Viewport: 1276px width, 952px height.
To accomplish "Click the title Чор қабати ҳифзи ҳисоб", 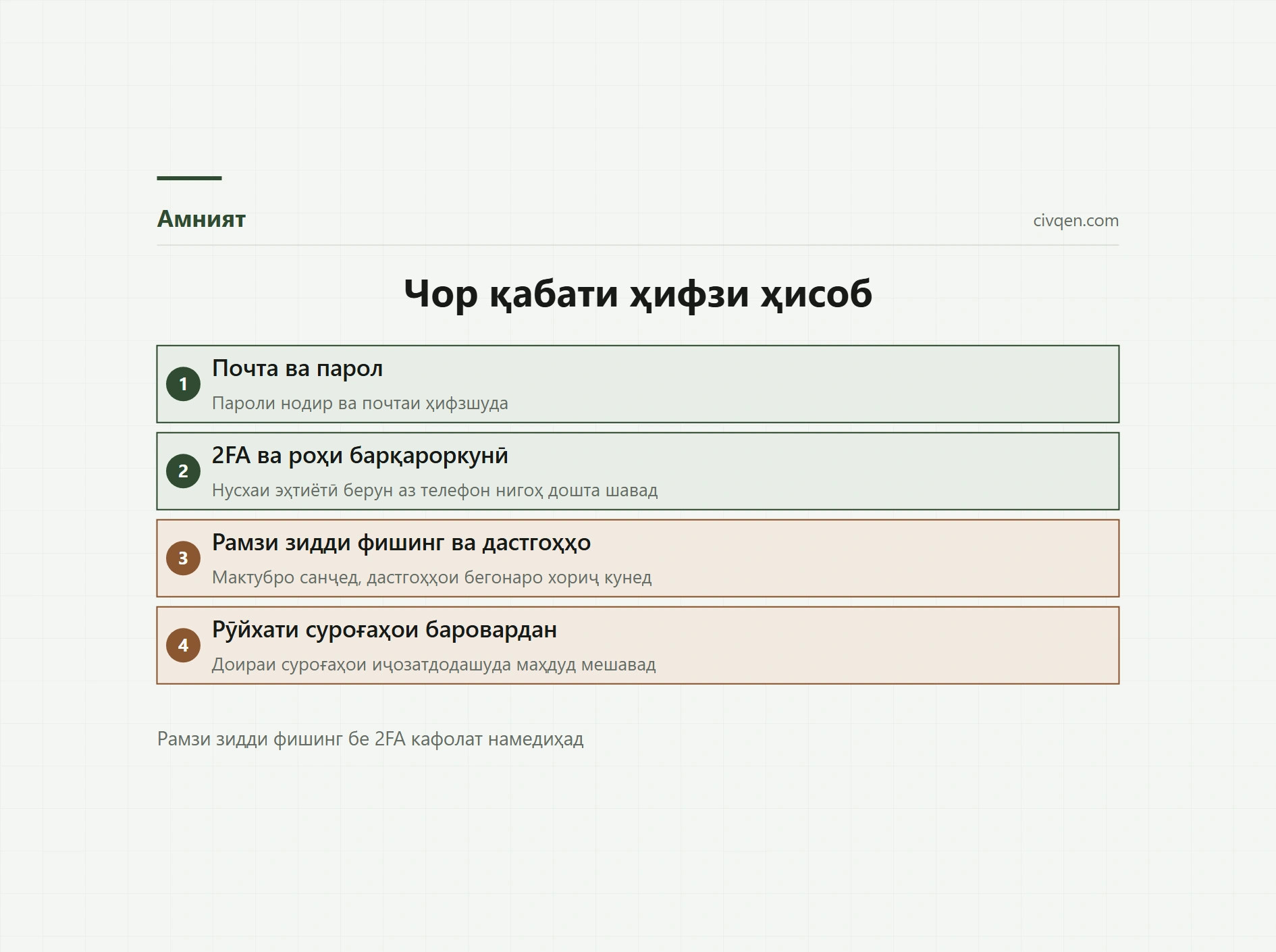I will [x=638, y=294].
